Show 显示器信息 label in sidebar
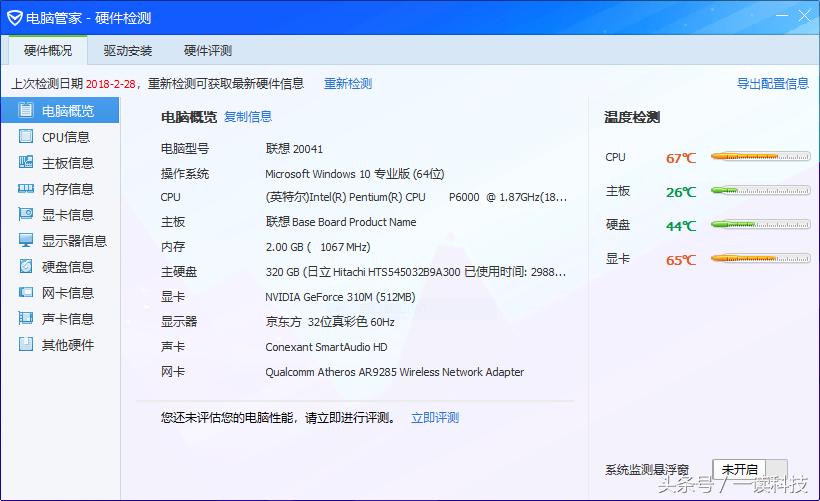The height and width of the screenshot is (501, 820). point(74,241)
